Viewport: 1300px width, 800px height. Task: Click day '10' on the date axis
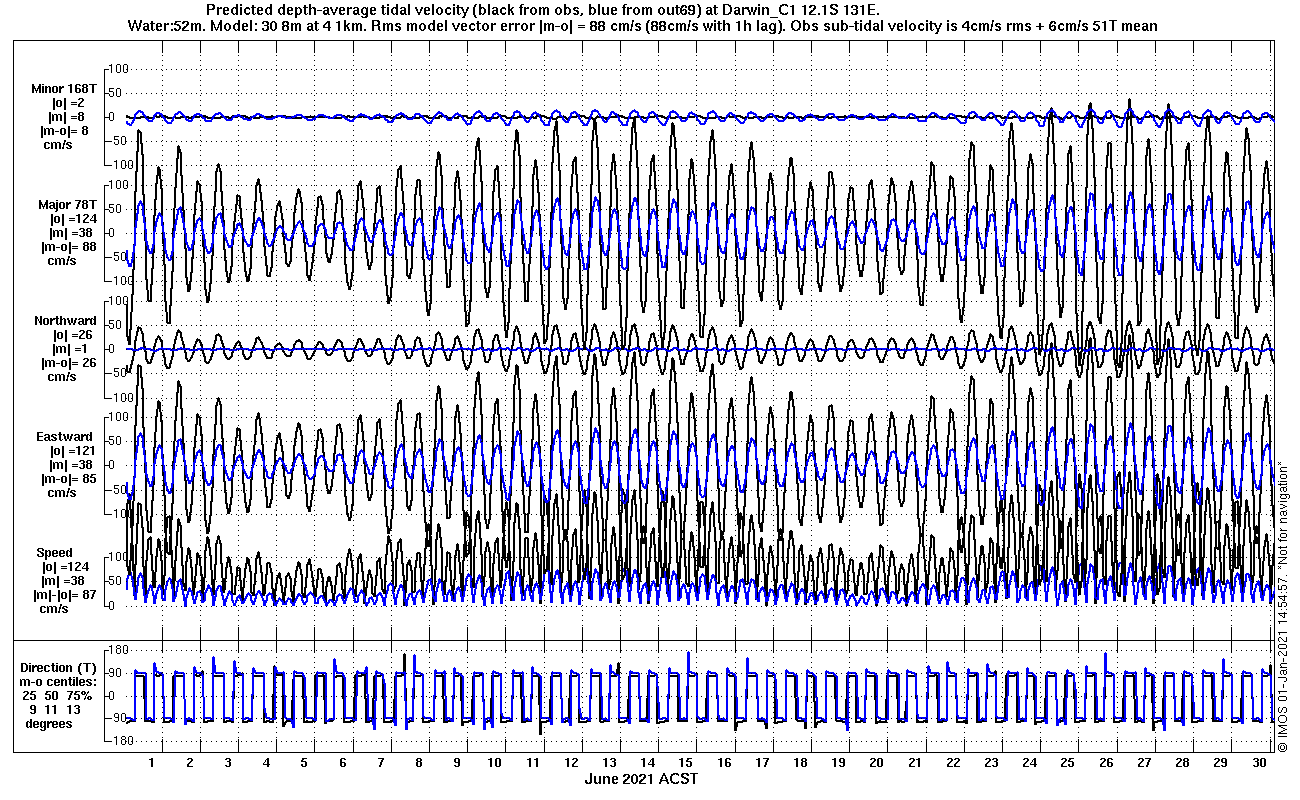point(495,763)
